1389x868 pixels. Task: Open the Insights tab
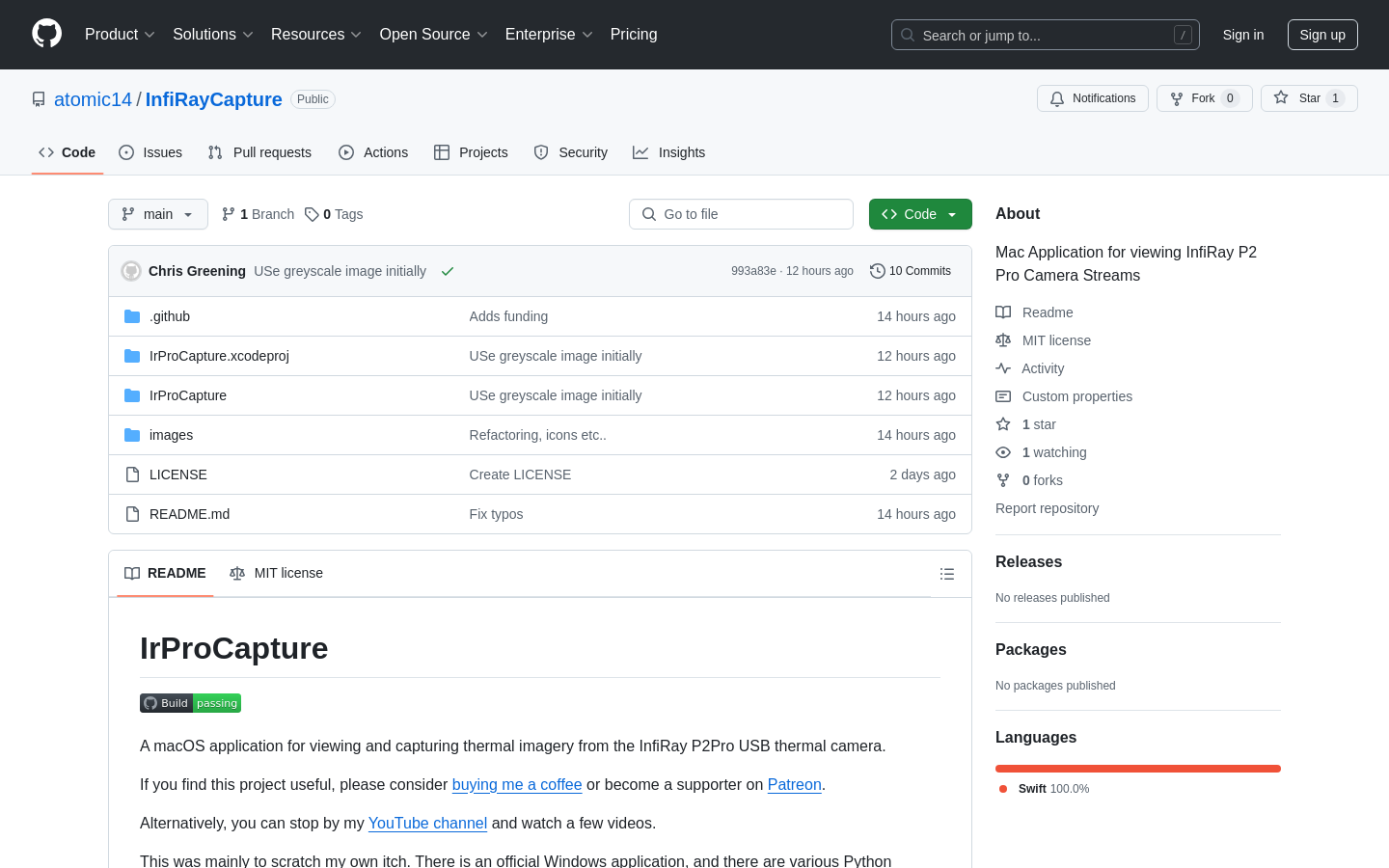(669, 152)
